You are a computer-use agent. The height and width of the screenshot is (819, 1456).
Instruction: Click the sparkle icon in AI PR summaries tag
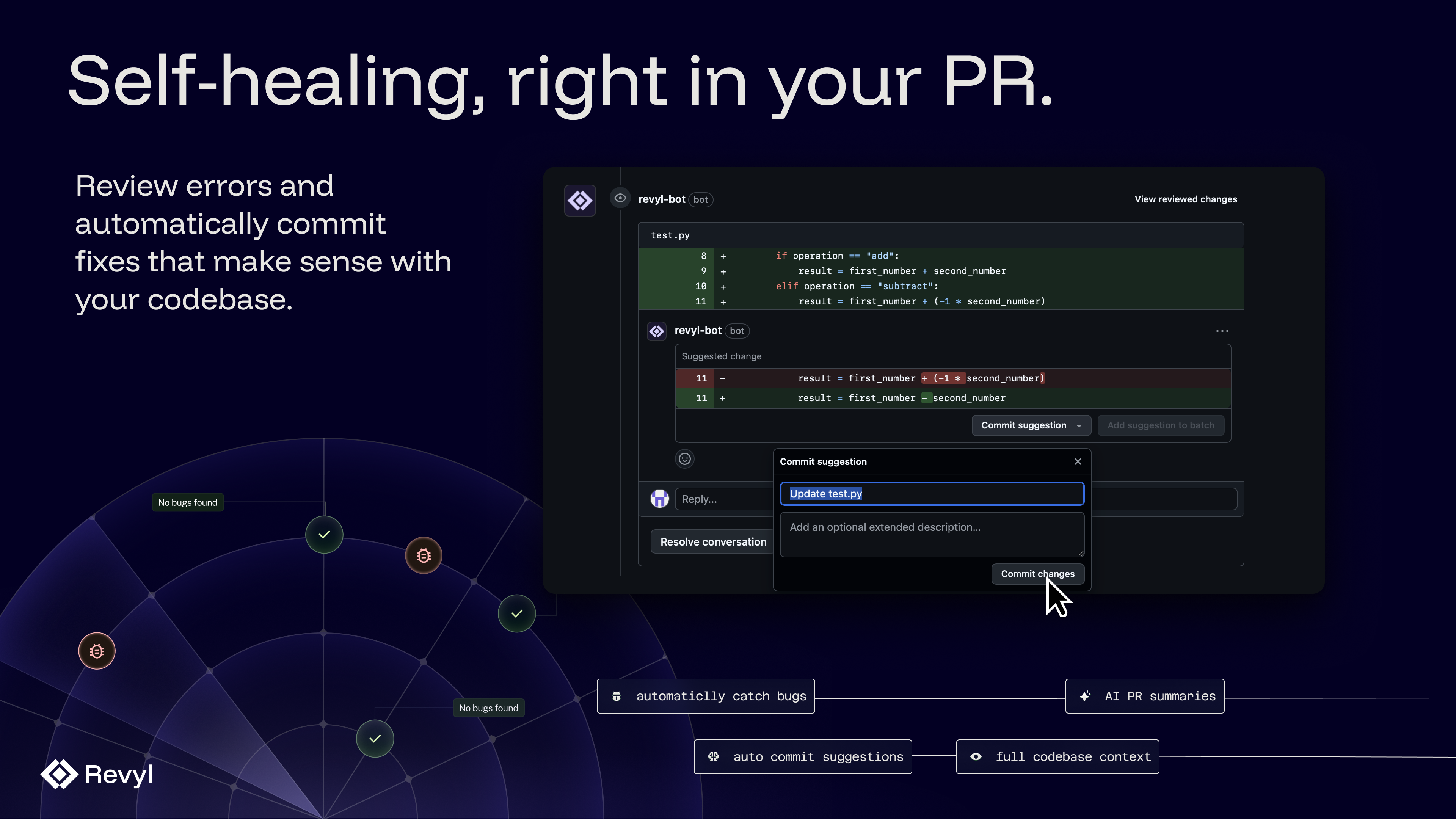click(x=1085, y=697)
